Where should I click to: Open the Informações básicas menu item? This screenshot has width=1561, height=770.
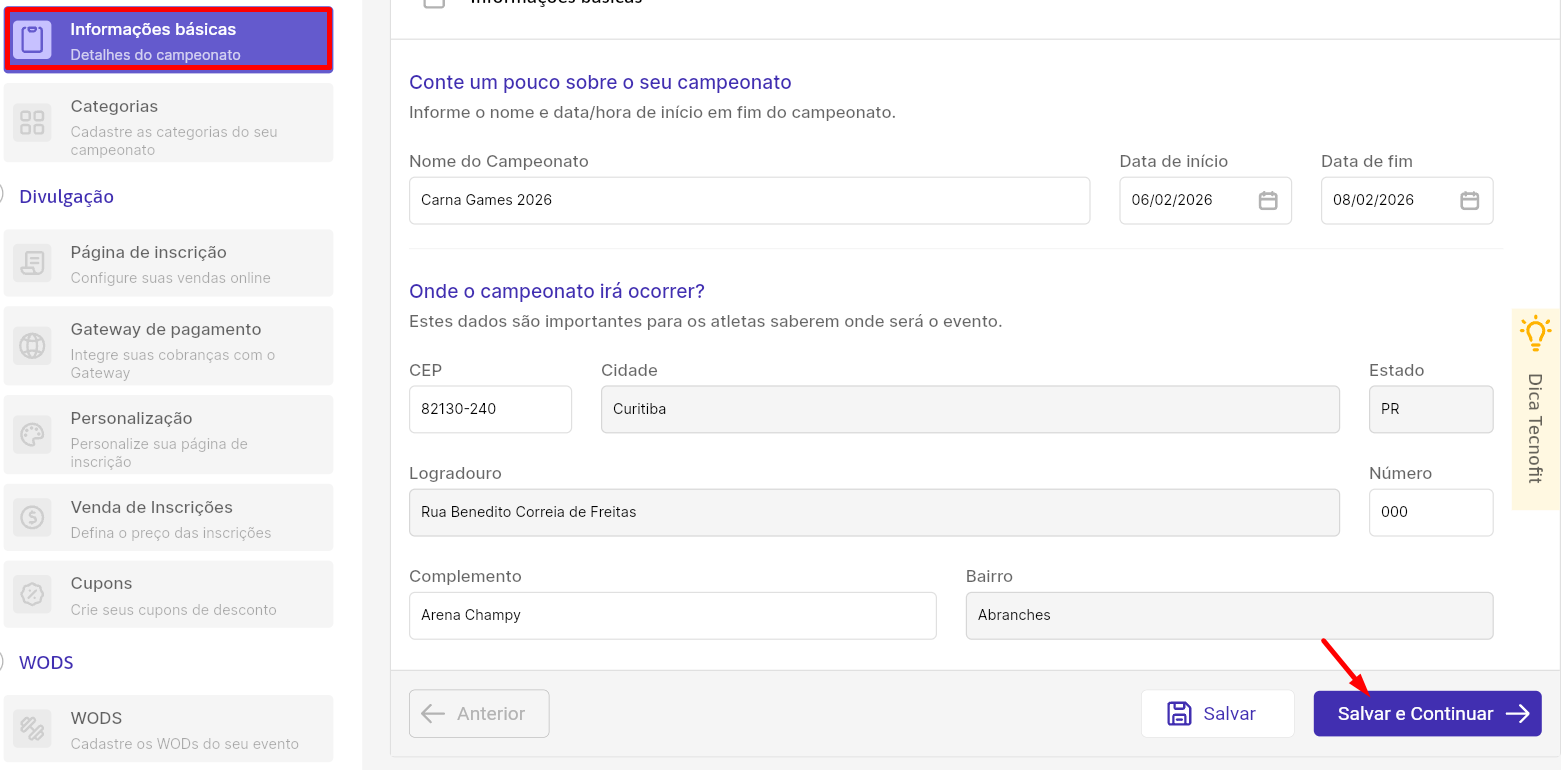pyautogui.click(x=168, y=40)
